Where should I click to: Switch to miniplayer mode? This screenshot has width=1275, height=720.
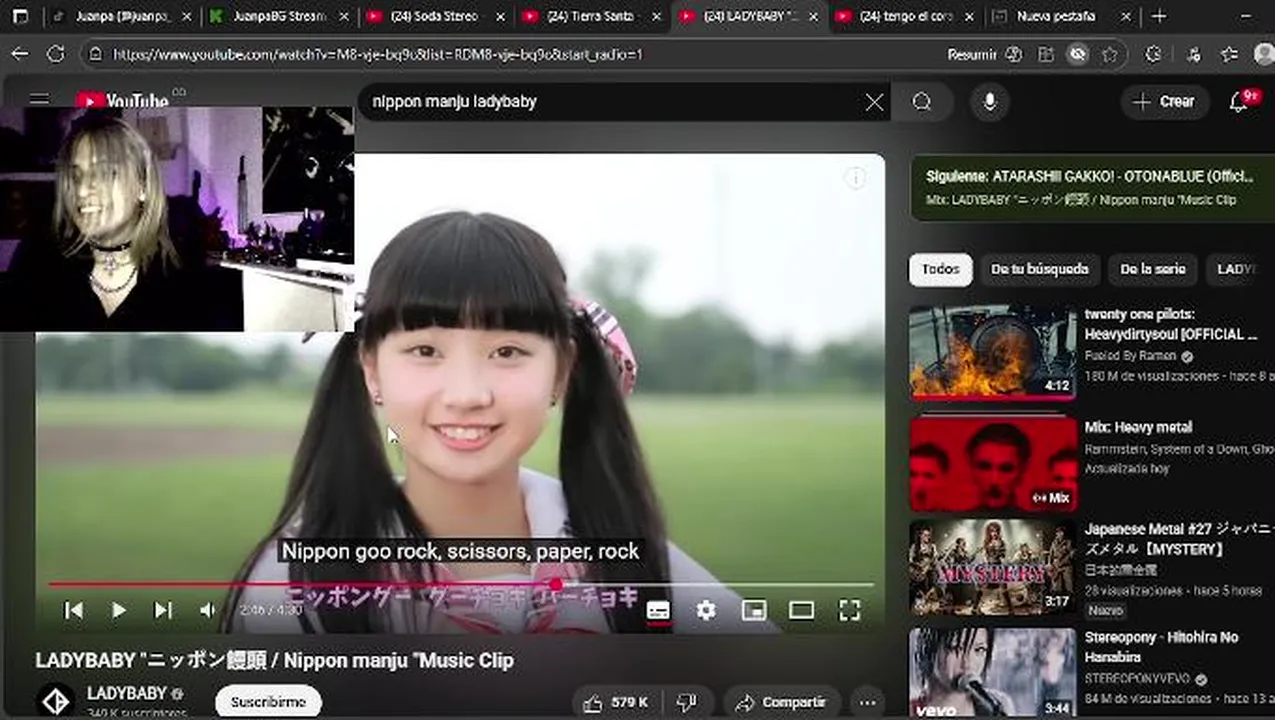[754, 610]
